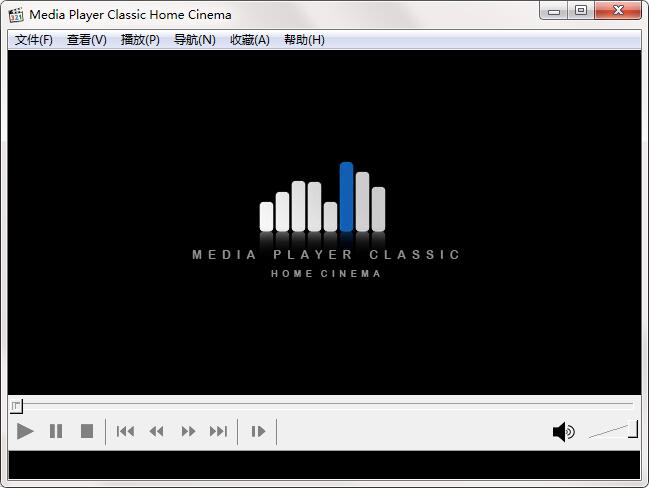
Task: Mute audio using the speaker icon
Action: pyautogui.click(x=563, y=431)
